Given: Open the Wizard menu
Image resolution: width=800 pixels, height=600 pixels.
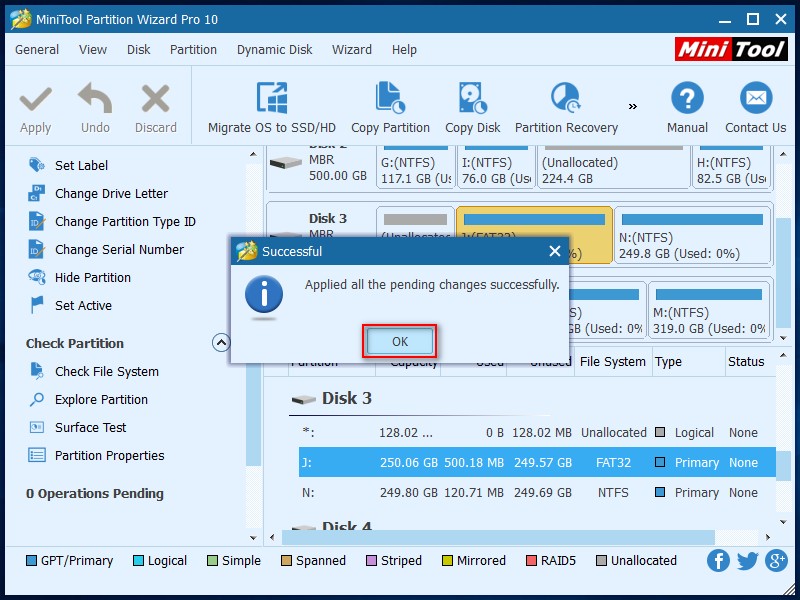Looking at the screenshot, I should 352,49.
